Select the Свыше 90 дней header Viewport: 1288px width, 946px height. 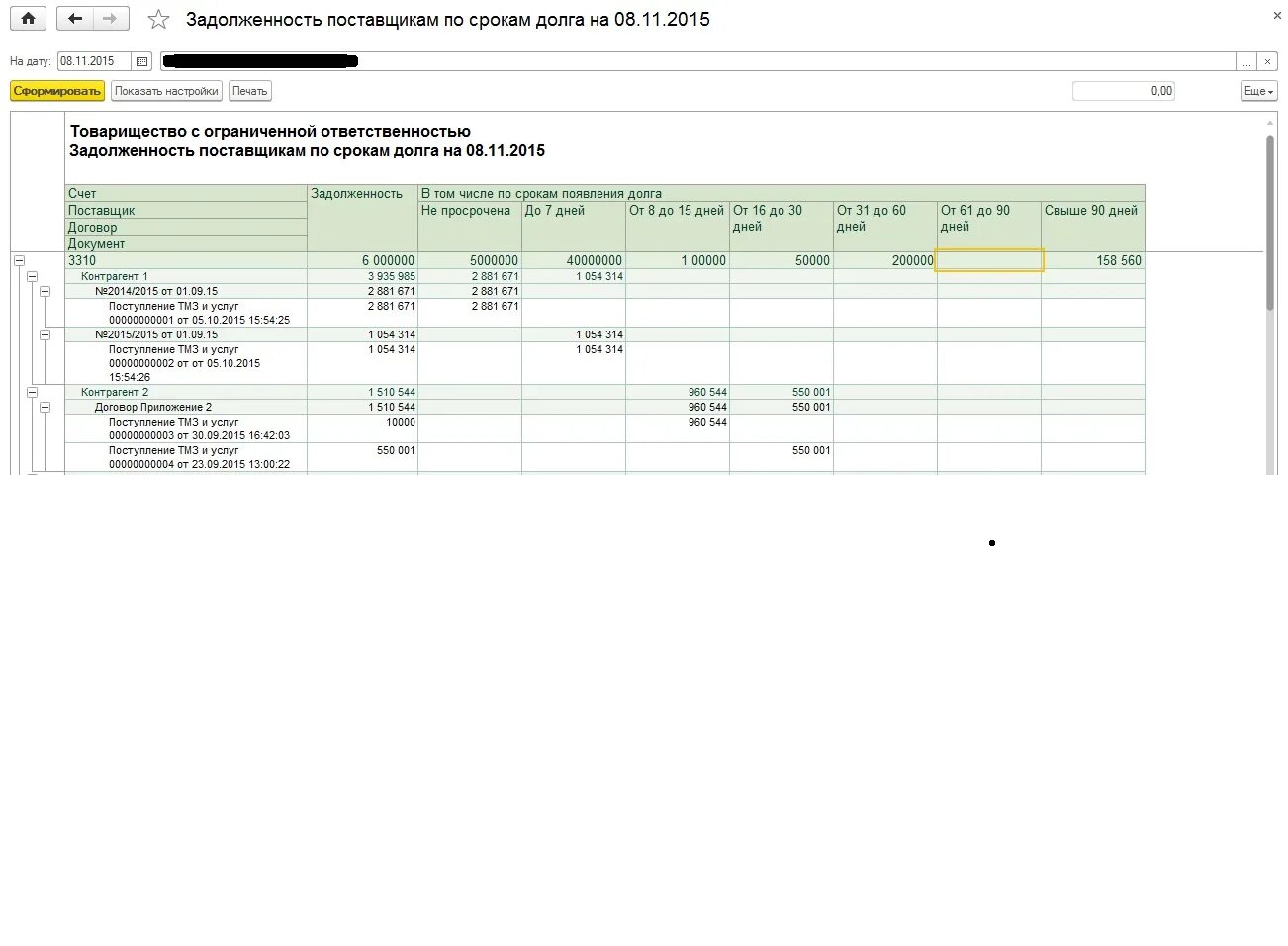tap(1093, 227)
